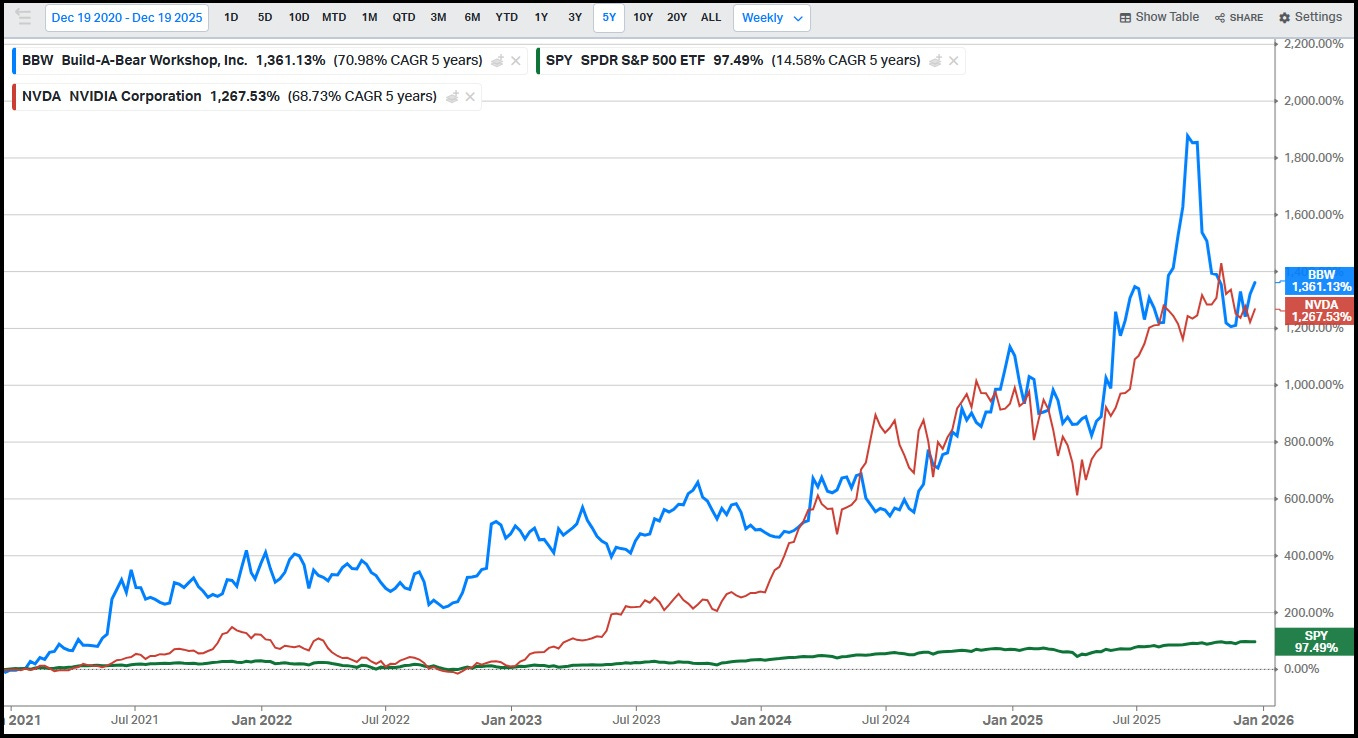Click the Jul 2025 x-axis label

pos(1137,719)
